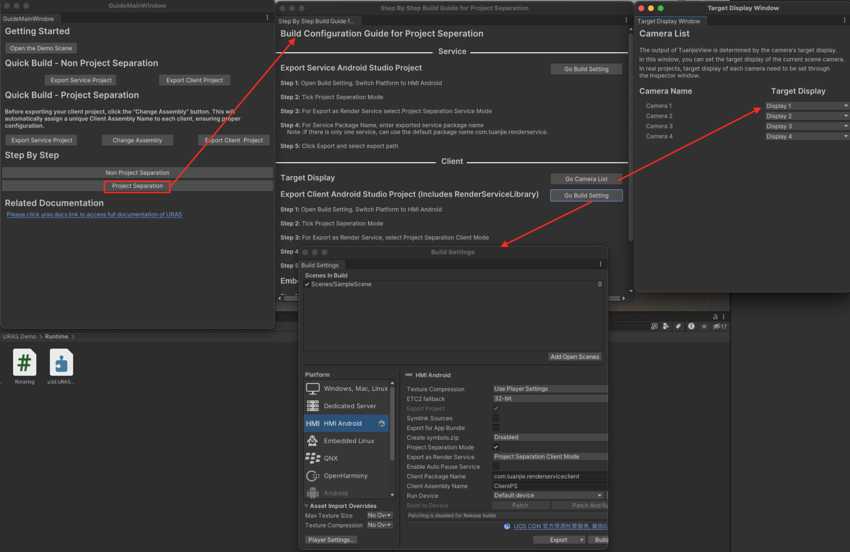850x552 pixels.
Task: Open the ETC2 fallback 32-bit dropdown
Action: point(550,399)
